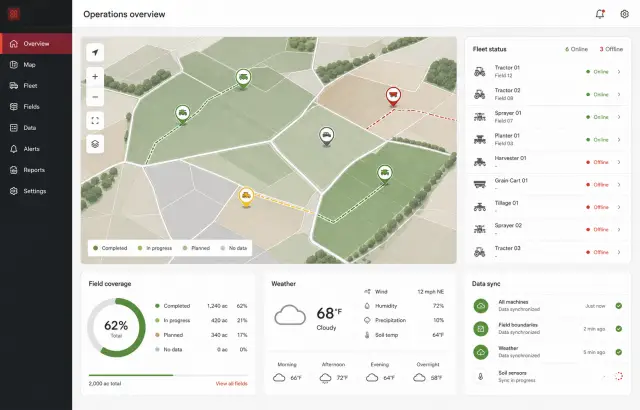Viewport: 640px width, 410px height.
Task: Open settings gear in top bar
Action: point(624,14)
